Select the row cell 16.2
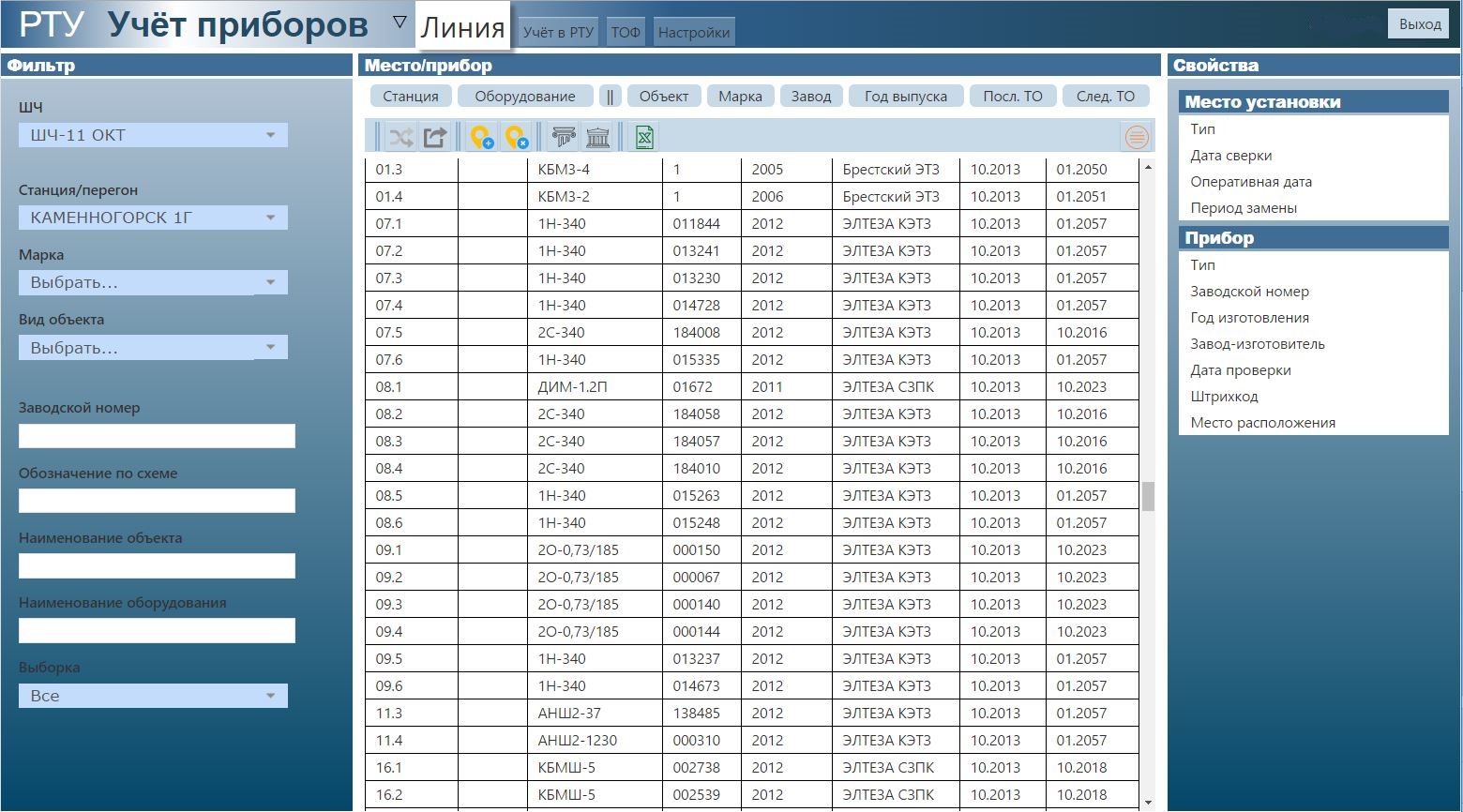This screenshot has width=1463, height=812. (412, 795)
